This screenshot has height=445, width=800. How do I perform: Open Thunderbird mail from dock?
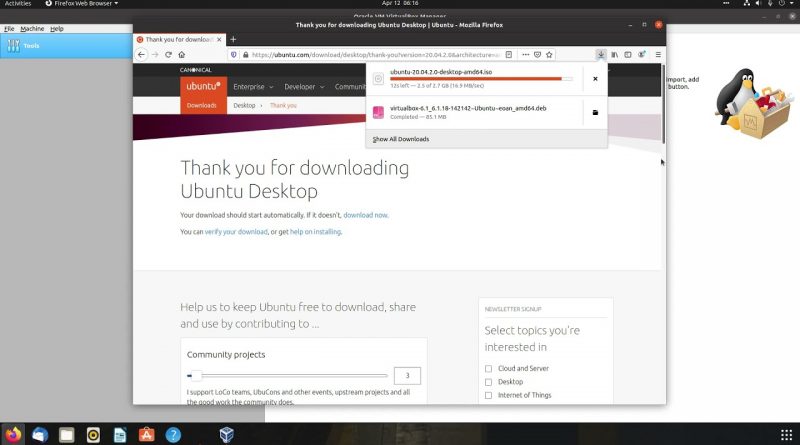[x=40, y=435]
